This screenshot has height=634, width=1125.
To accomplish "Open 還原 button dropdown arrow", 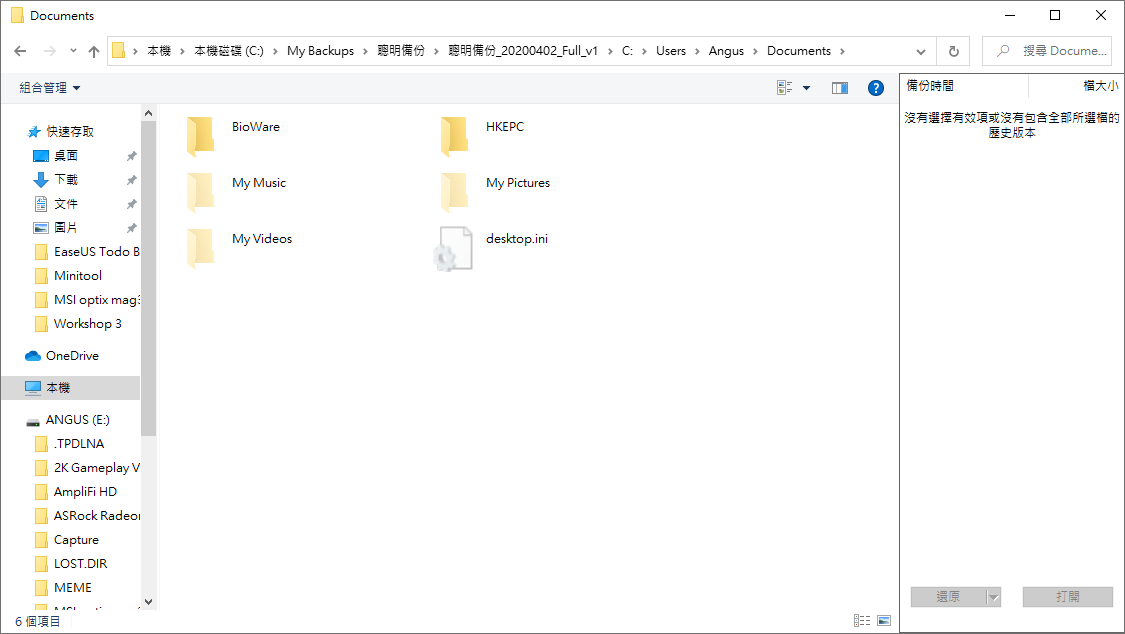I will [x=993, y=597].
